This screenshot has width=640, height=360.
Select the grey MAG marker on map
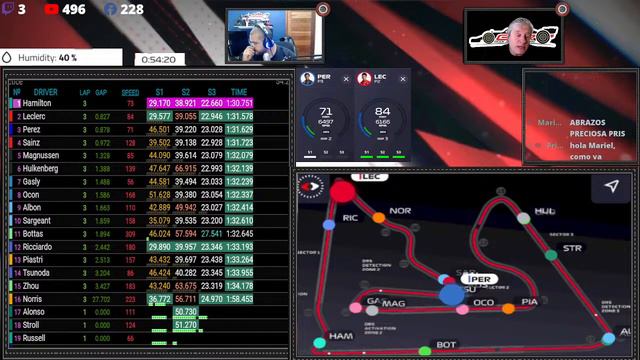click(x=372, y=311)
